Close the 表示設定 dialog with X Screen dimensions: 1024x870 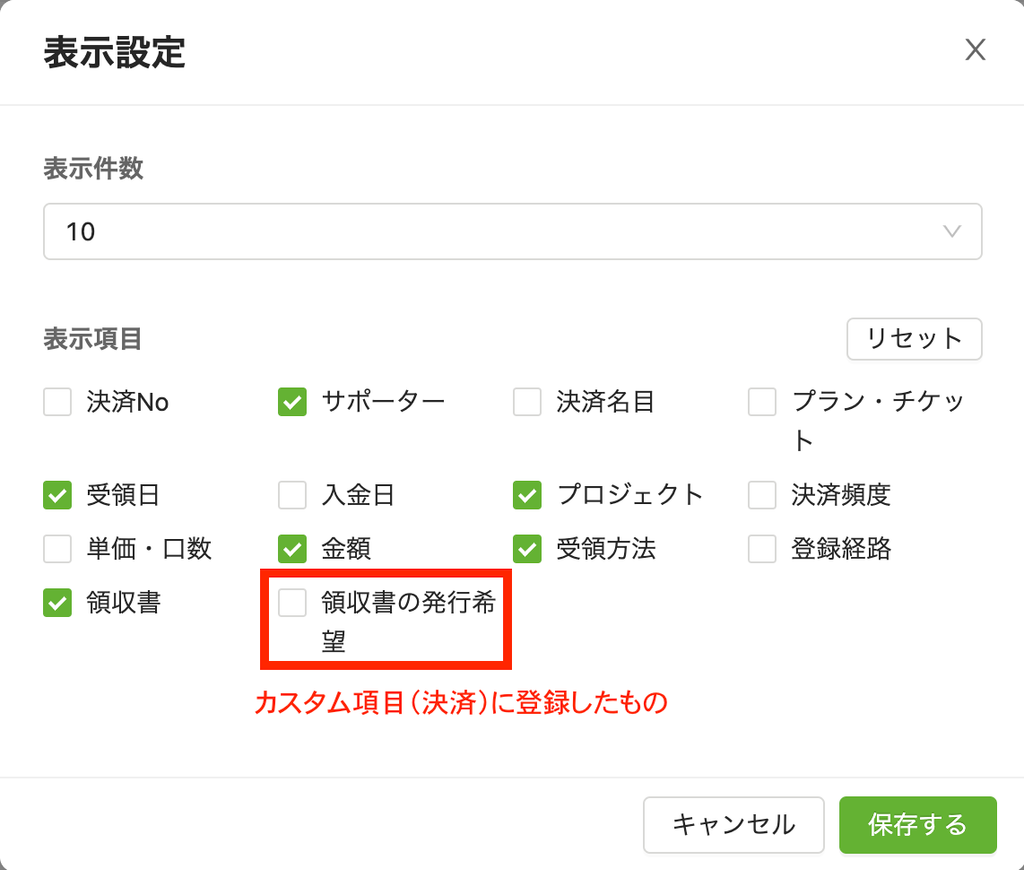[975, 50]
